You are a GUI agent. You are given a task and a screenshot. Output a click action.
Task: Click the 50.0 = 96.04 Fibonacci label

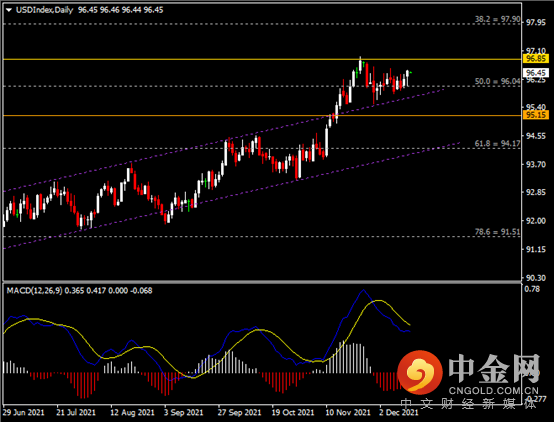(497, 81)
